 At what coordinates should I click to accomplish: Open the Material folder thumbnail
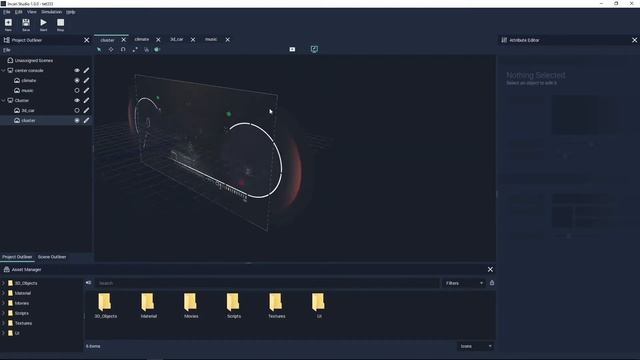(x=148, y=302)
